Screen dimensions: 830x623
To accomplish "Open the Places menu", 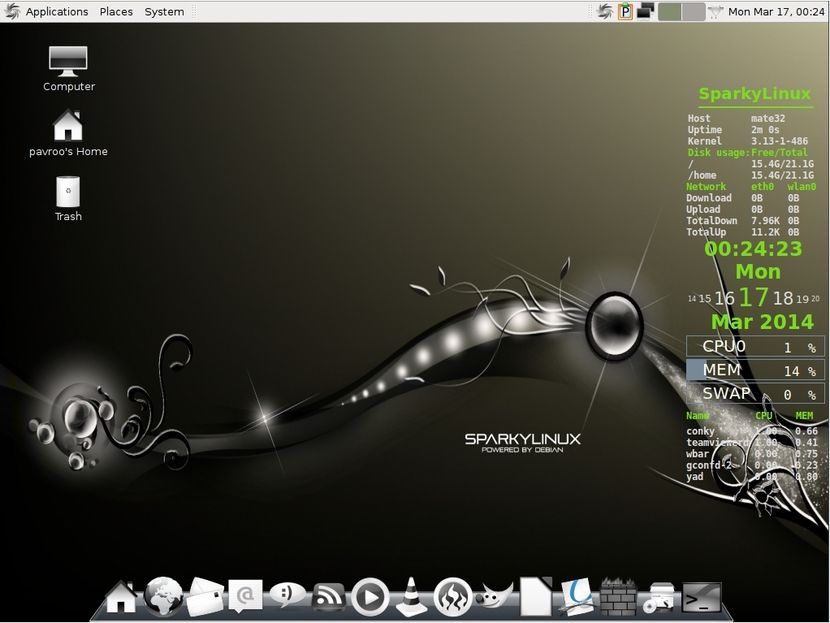I will 116,12.
